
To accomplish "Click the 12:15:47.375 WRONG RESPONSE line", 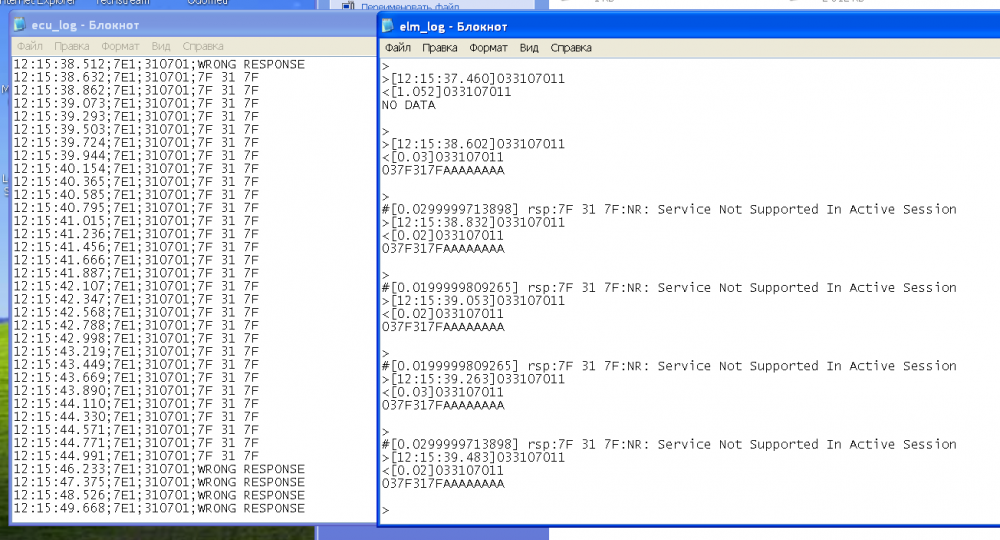I will tap(159, 482).
